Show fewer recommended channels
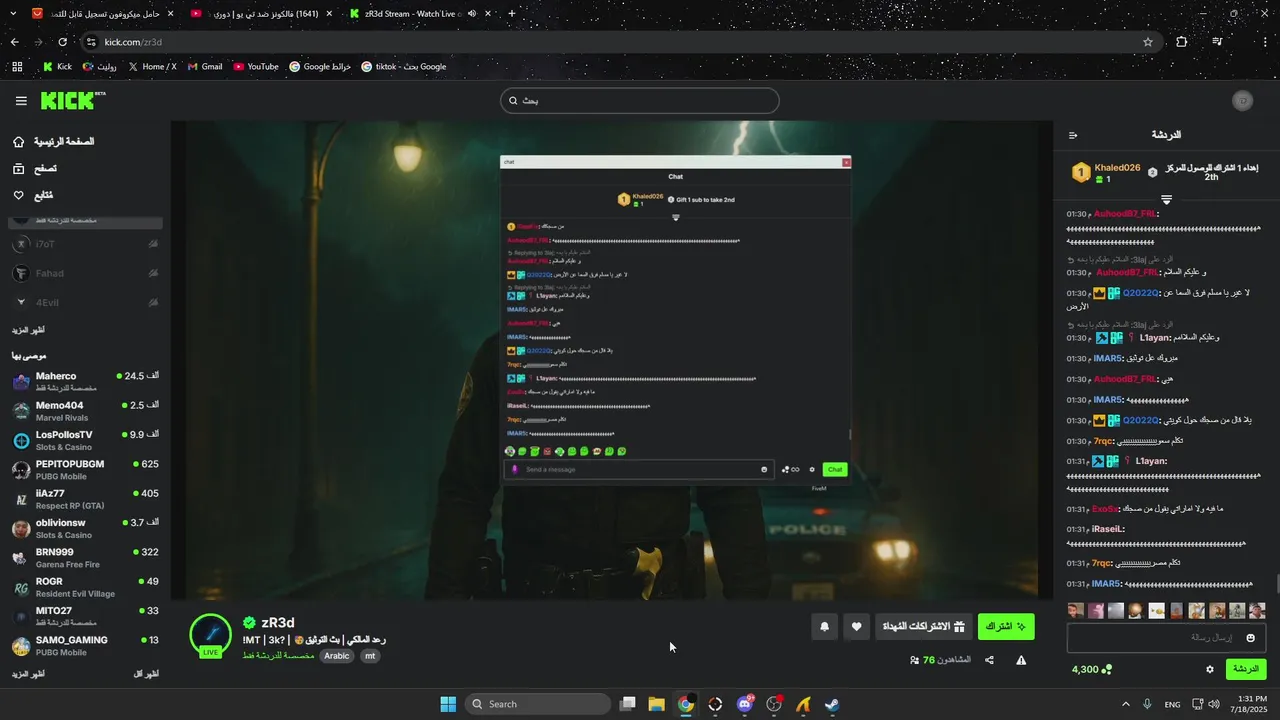The width and height of the screenshot is (1280, 720). tap(146, 674)
